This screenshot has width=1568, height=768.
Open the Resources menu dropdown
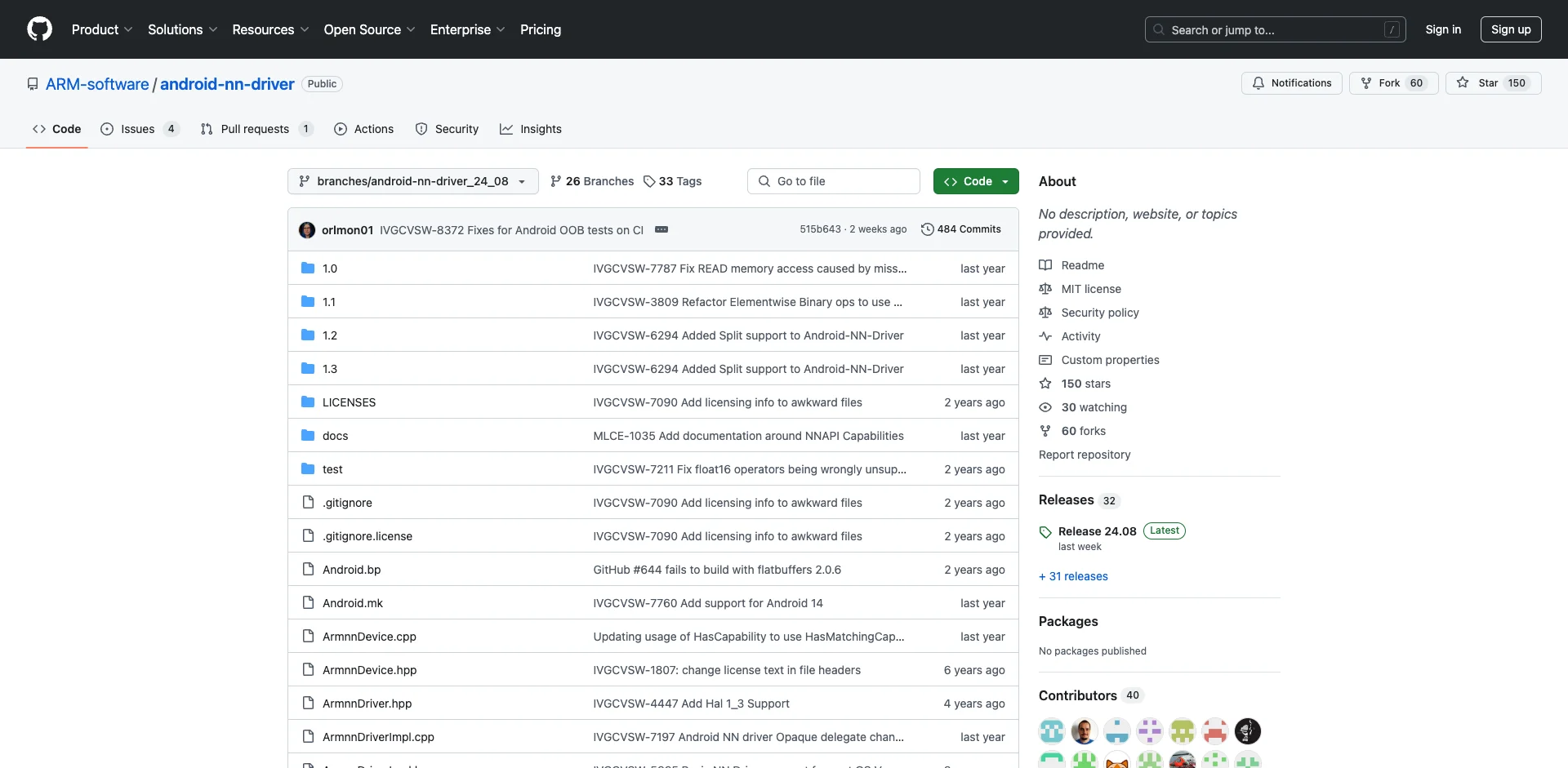[x=270, y=29]
